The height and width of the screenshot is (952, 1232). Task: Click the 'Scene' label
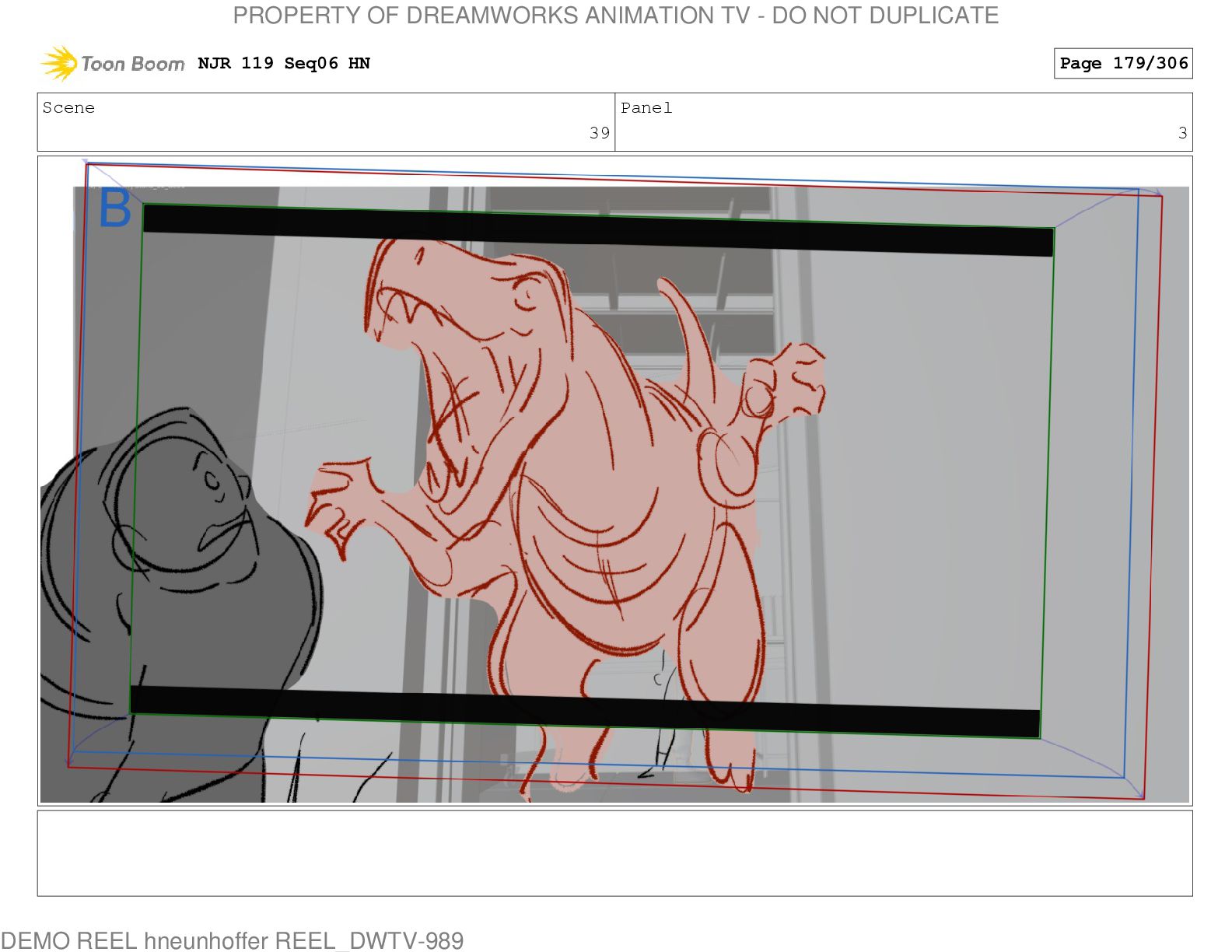[68, 107]
